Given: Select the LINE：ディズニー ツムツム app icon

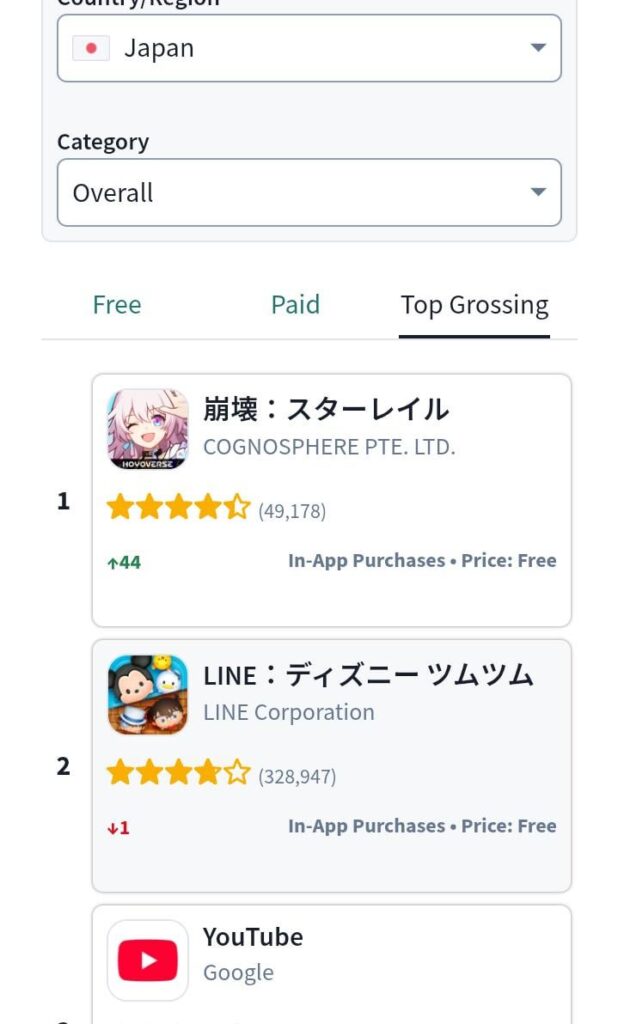Looking at the screenshot, I should point(146,694).
